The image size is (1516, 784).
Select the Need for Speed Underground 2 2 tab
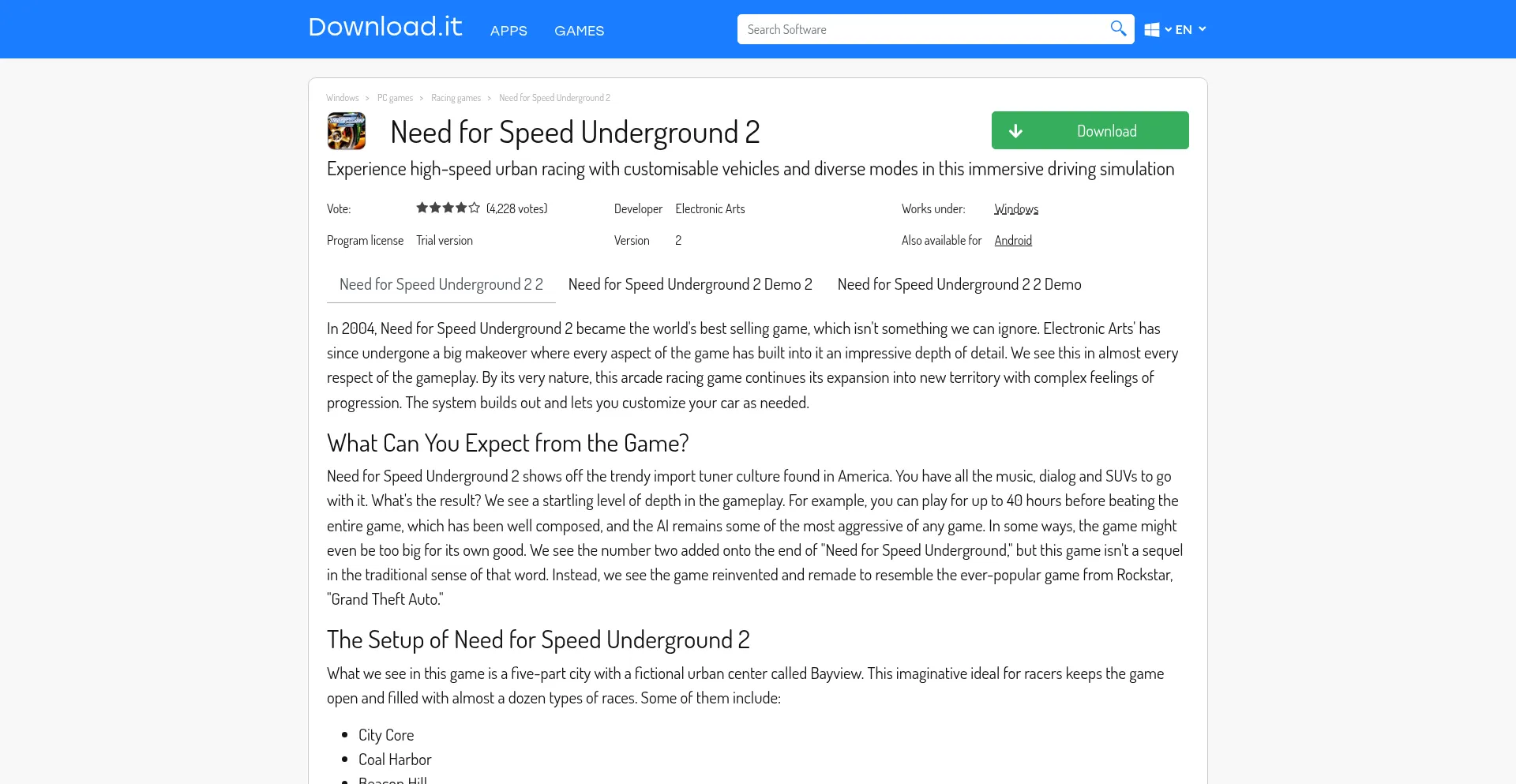point(441,285)
